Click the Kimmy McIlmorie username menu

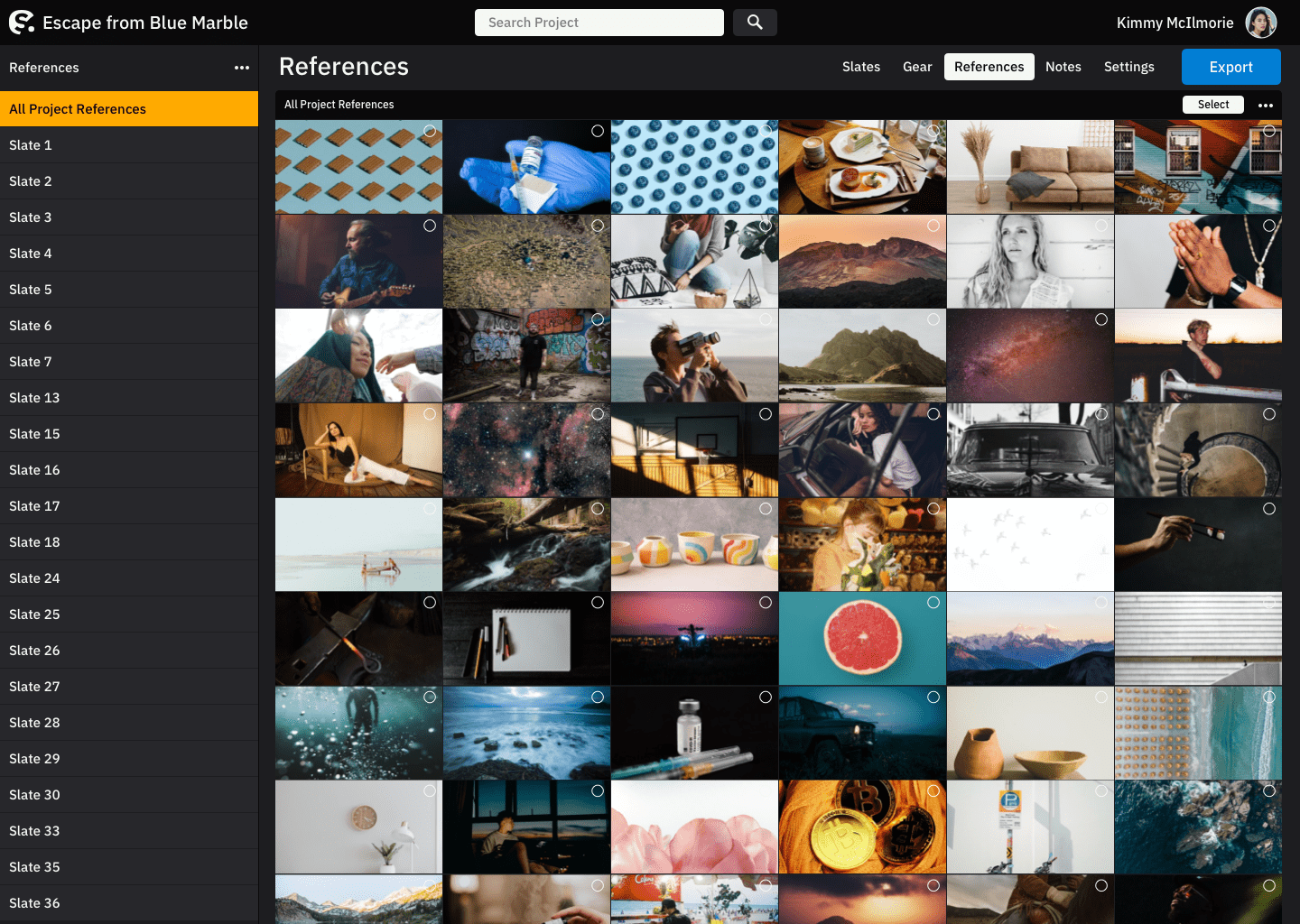(x=1175, y=23)
